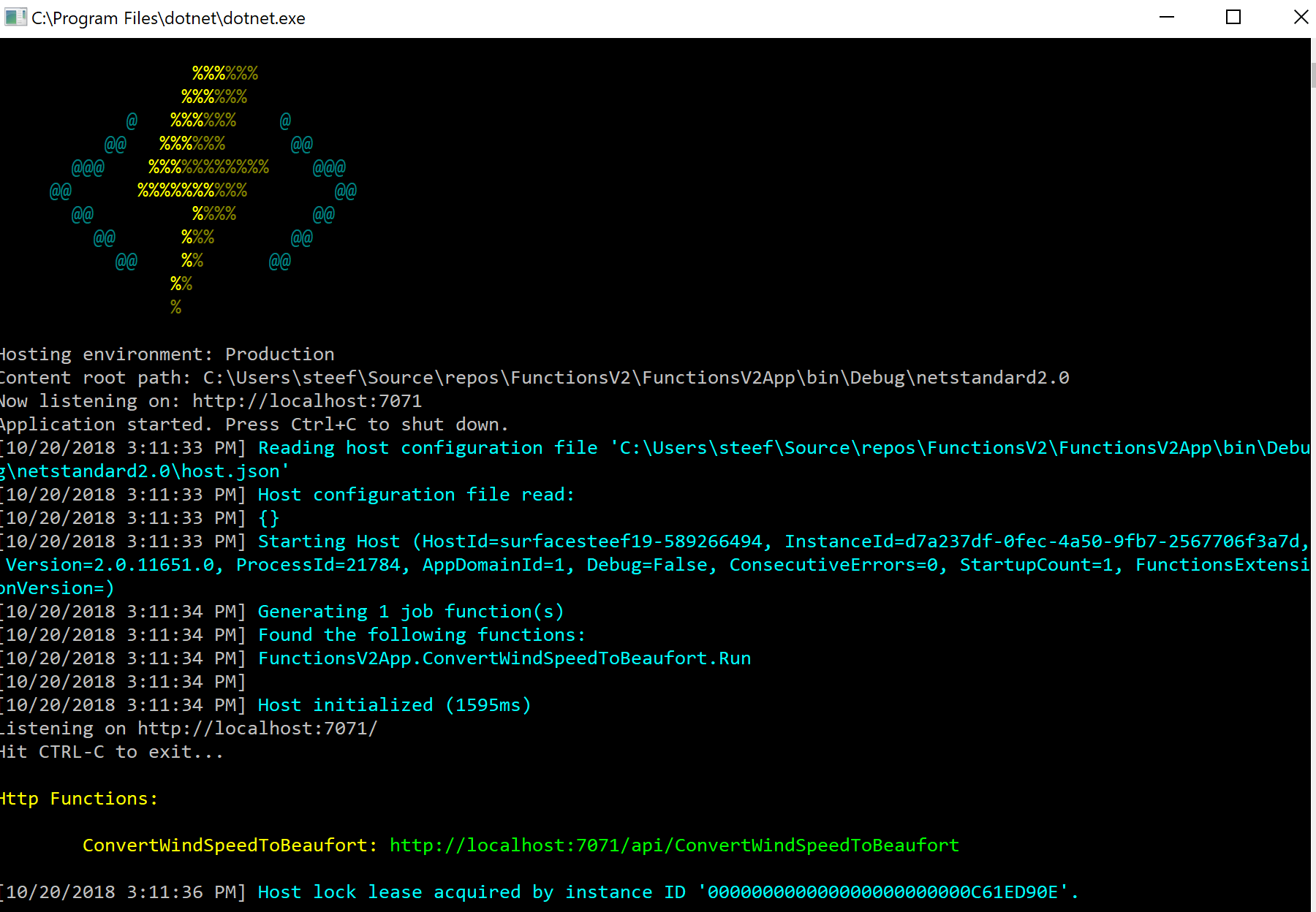Click the 'Hosting environment: Production' line

click(x=167, y=354)
